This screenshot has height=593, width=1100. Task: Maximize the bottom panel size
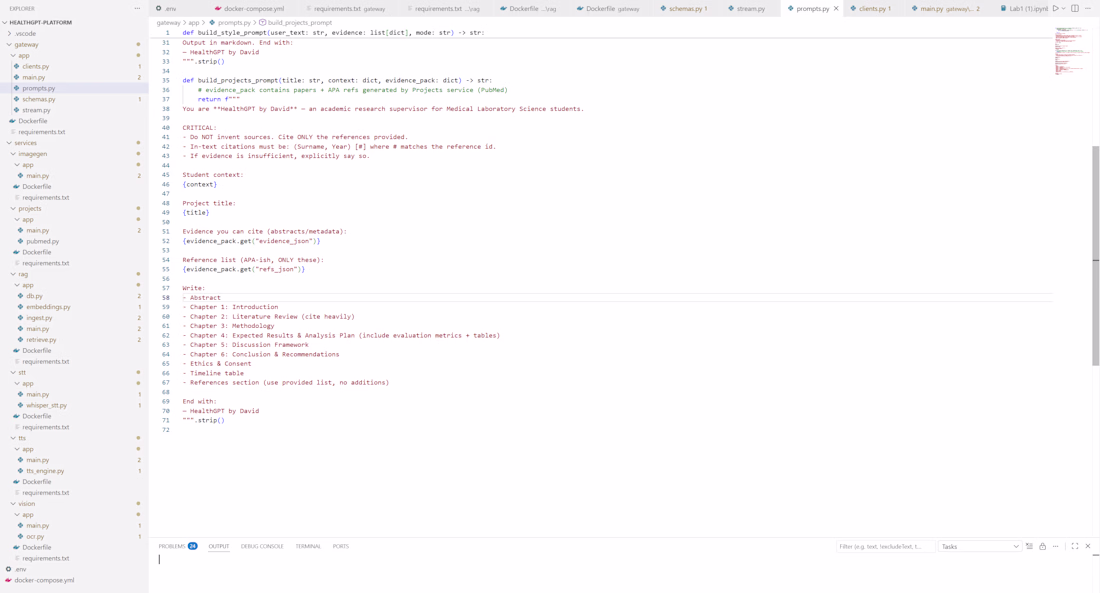tap(1075, 546)
